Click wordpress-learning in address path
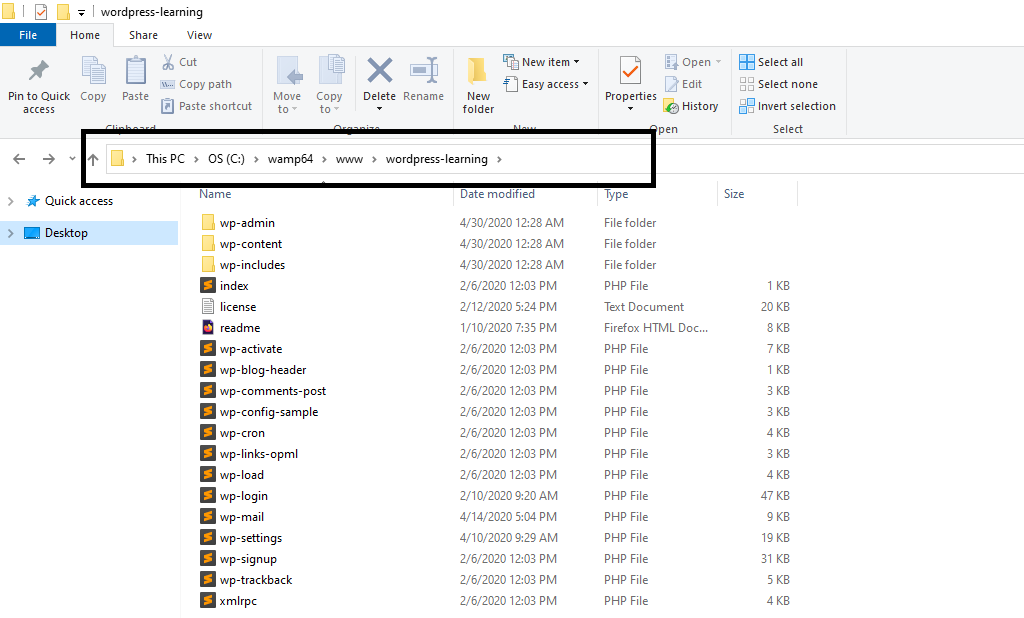Image resolution: width=1024 pixels, height=618 pixels. click(x=436, y=159)
